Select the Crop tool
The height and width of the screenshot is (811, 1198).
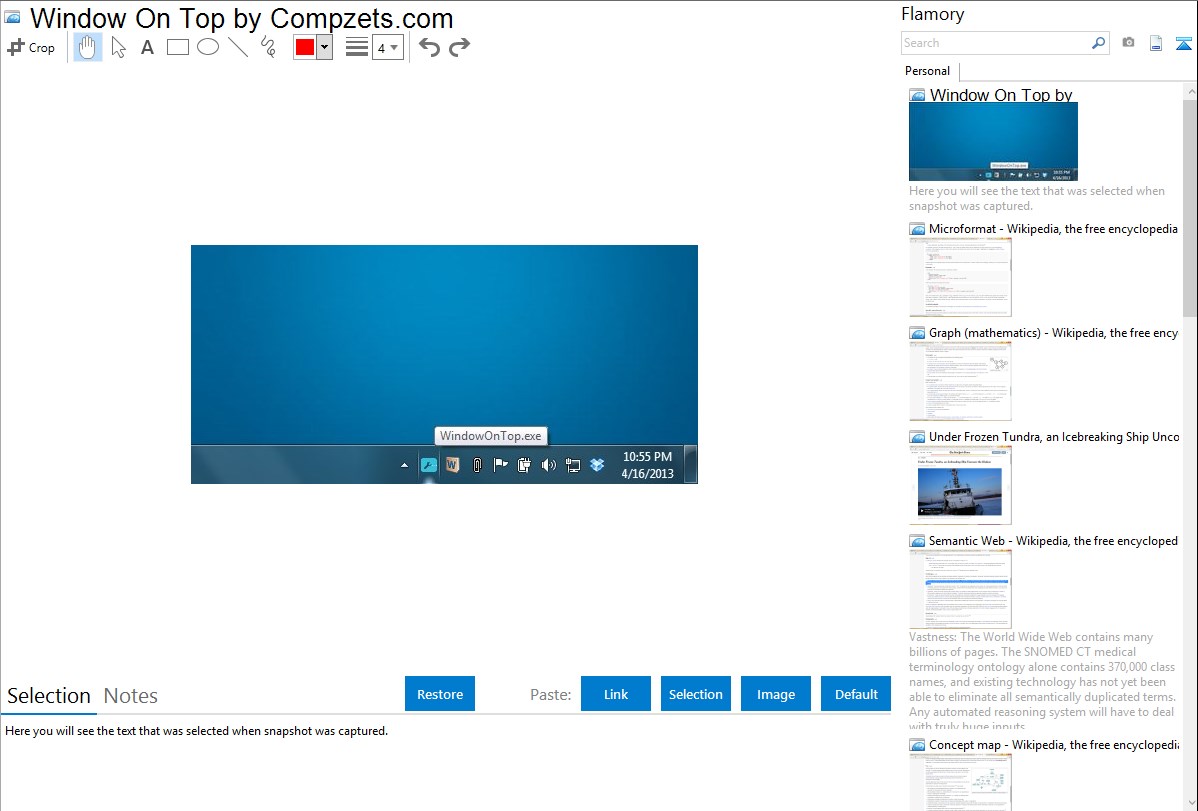pos(31,47)
